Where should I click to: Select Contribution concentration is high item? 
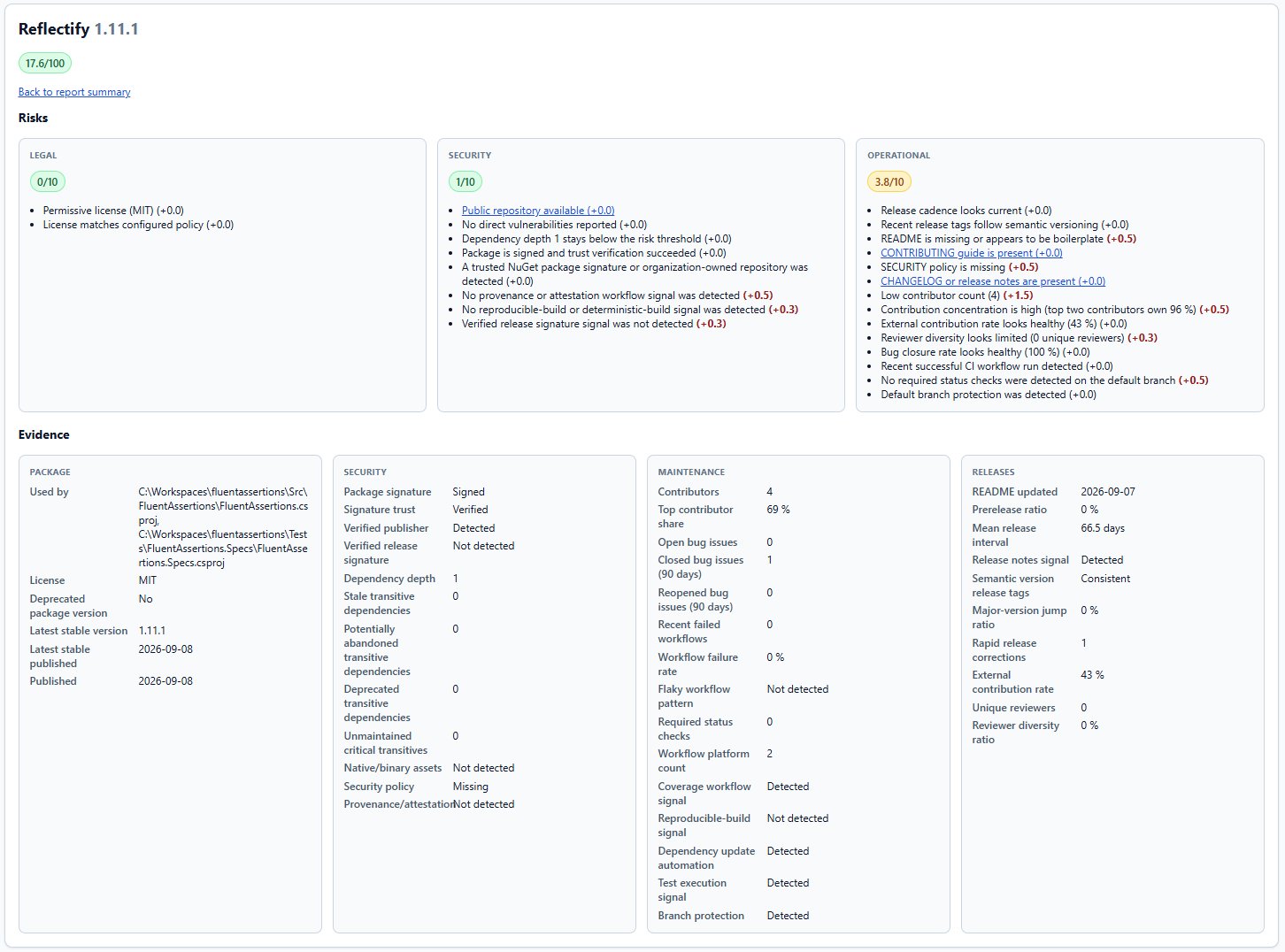[1055, 310]
